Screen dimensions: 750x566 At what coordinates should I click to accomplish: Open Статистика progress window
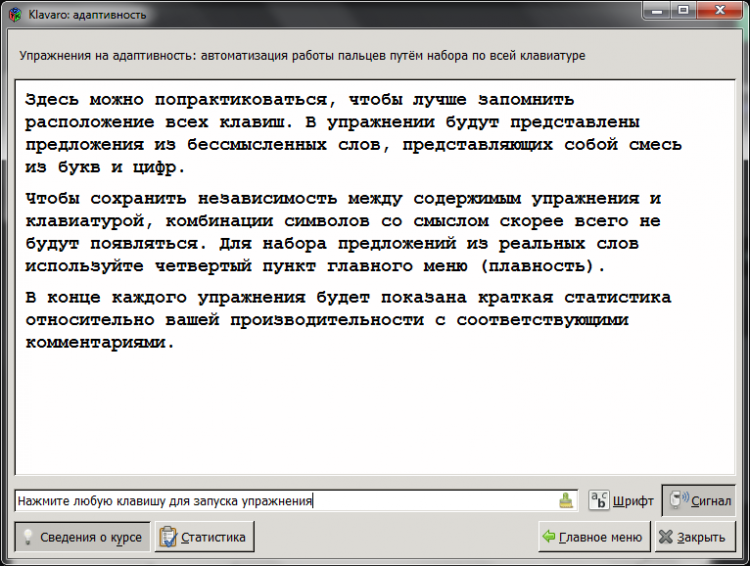(204, 537)
